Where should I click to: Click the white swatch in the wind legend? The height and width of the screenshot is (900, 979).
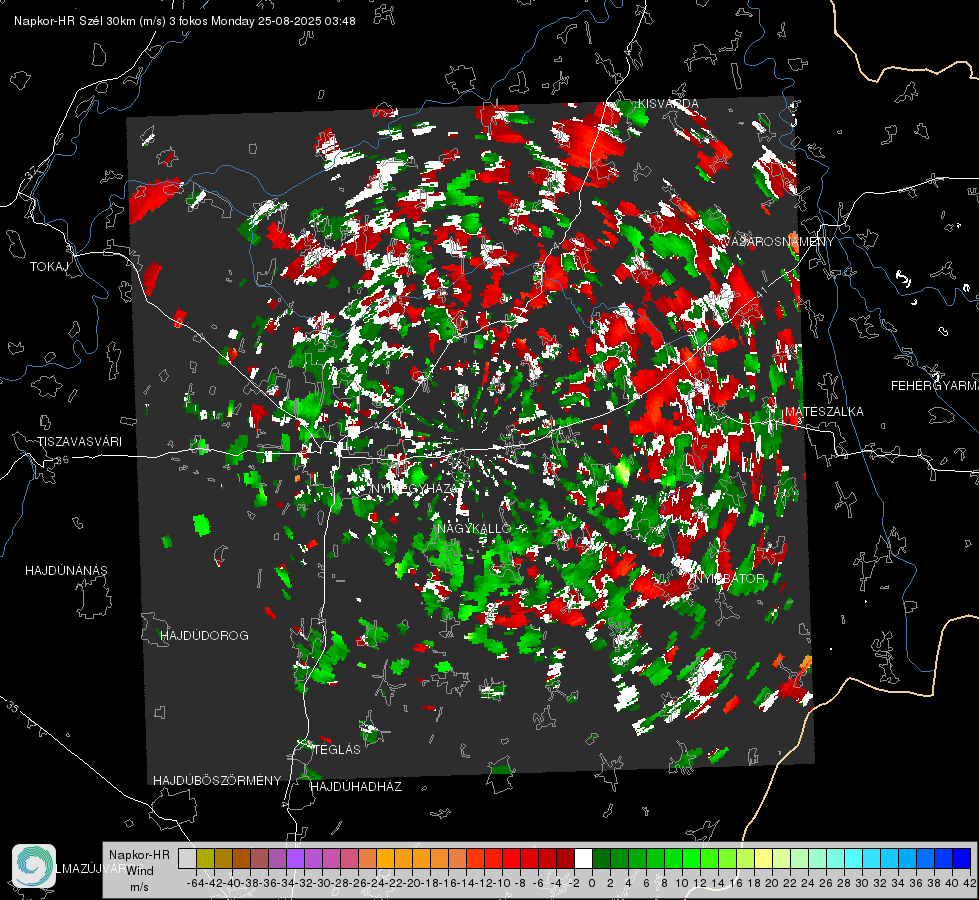click(583, 858)
